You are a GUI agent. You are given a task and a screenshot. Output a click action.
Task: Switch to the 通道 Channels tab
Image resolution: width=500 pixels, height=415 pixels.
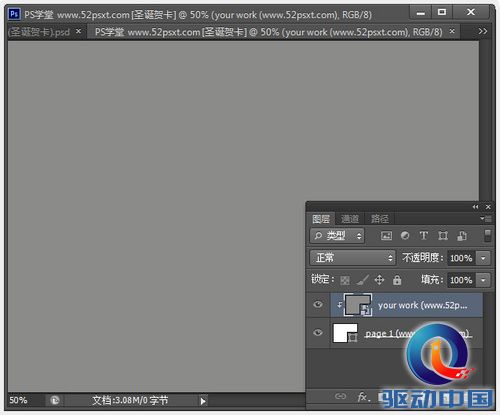pyautogui.click(x=350, y=219)
